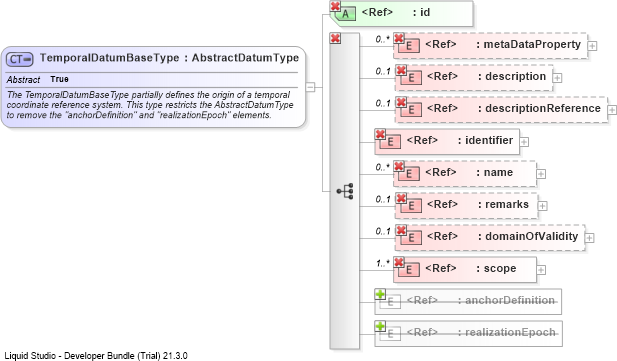
Task: Select the ': remarks' label
Action: [x=503, y=204]
